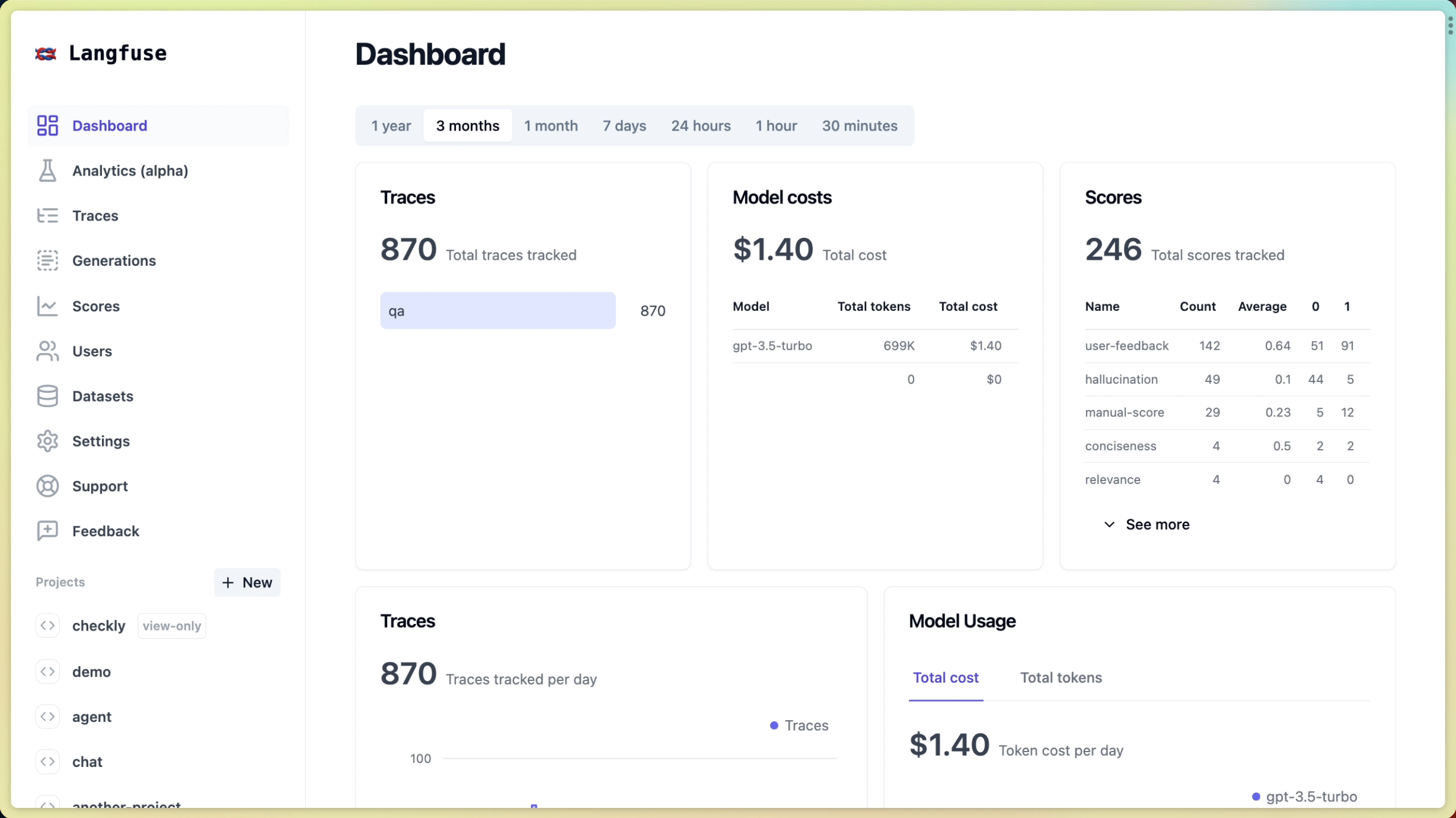Select the 7 days time range

(624, 125)
